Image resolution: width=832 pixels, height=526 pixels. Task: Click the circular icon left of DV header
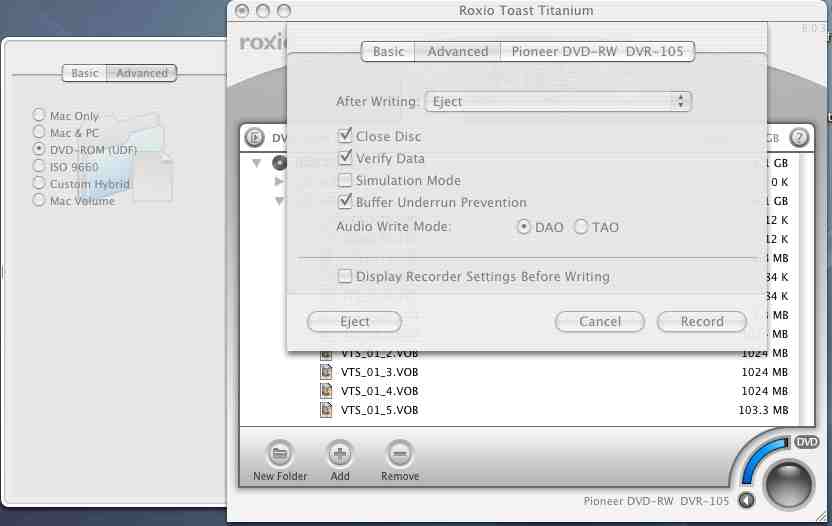[x=255, y=138]
